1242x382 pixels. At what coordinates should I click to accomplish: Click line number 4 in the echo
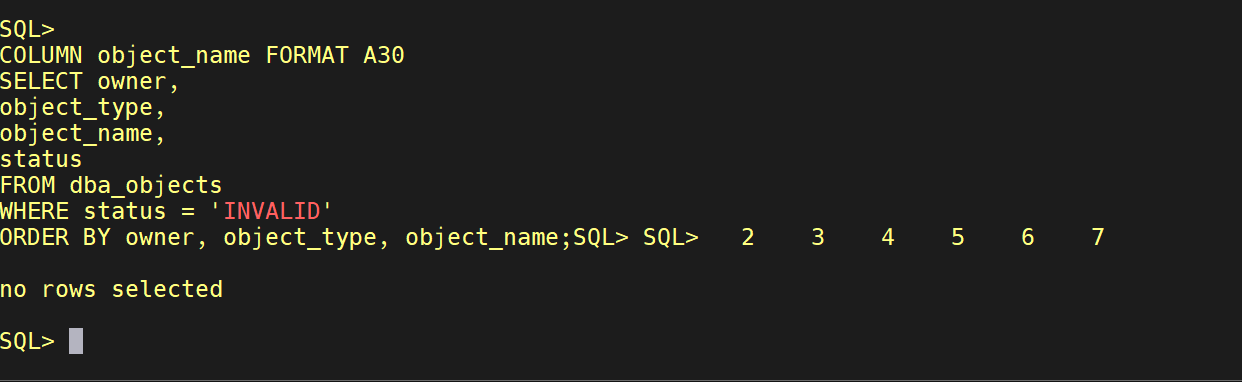pyautogui.click(x=888, y=237)
